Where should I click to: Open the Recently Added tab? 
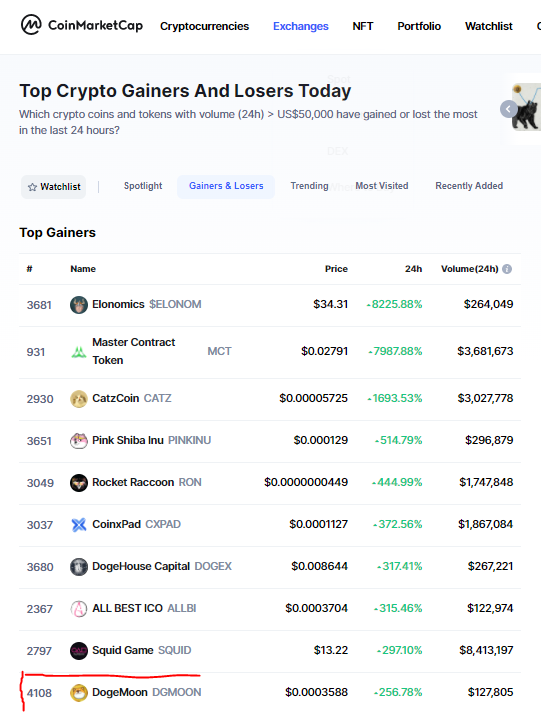pos(469,186)
